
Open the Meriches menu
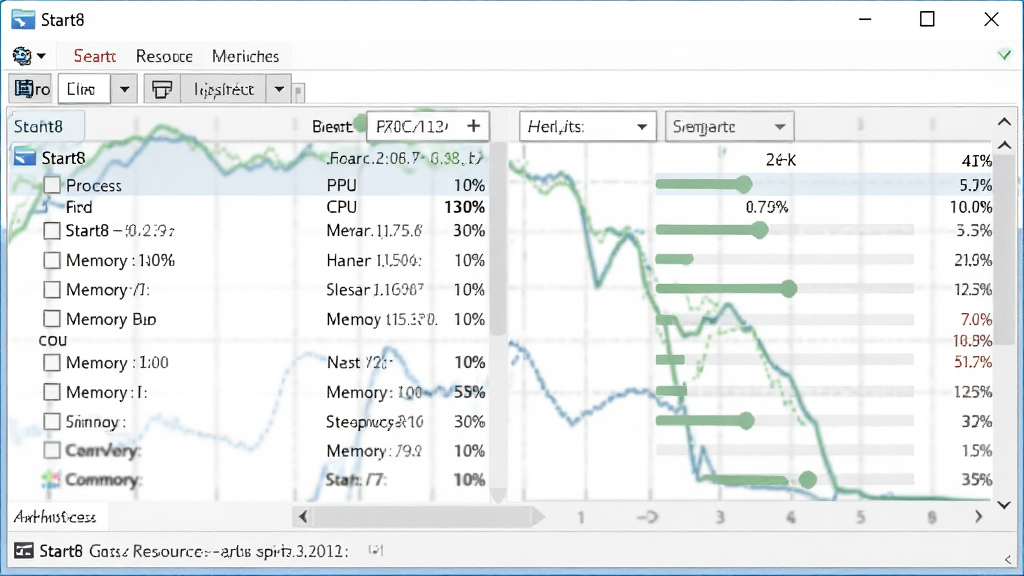click(246, 56)
